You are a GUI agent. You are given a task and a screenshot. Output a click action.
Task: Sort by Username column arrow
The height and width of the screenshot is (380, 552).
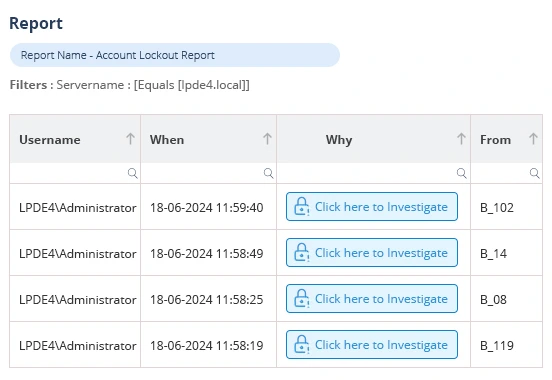point(131,139)
